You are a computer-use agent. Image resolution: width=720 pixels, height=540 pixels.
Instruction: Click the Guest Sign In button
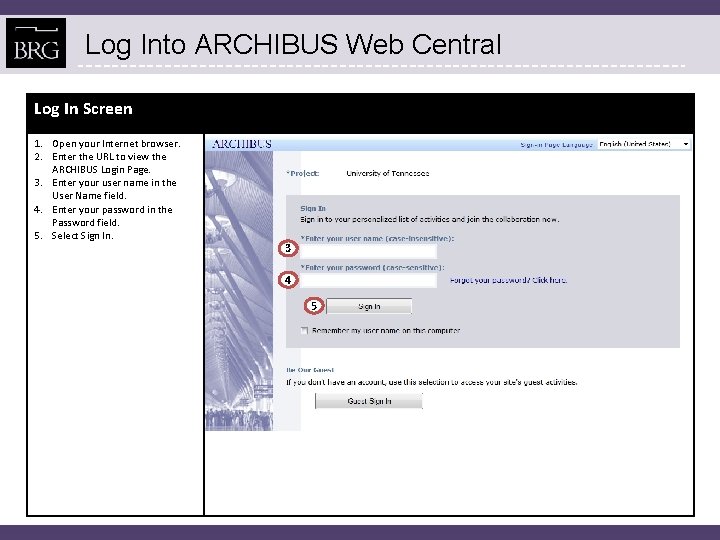coord(369,401)
